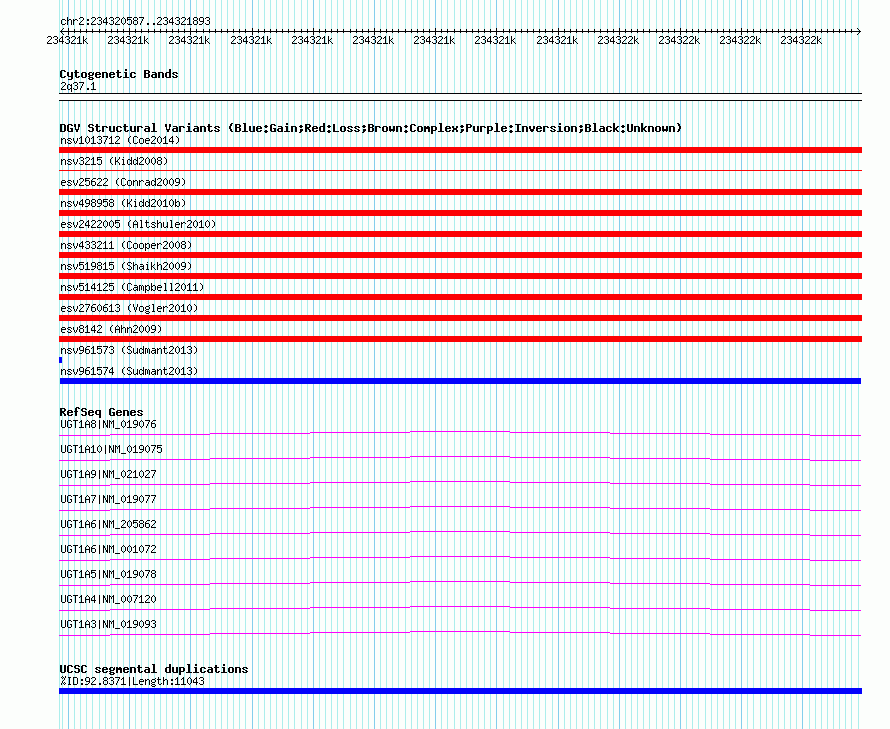890x729 pixels.
Task: Open the nsv3215 (Kidd2008) variant label
Action: point(114,161)
